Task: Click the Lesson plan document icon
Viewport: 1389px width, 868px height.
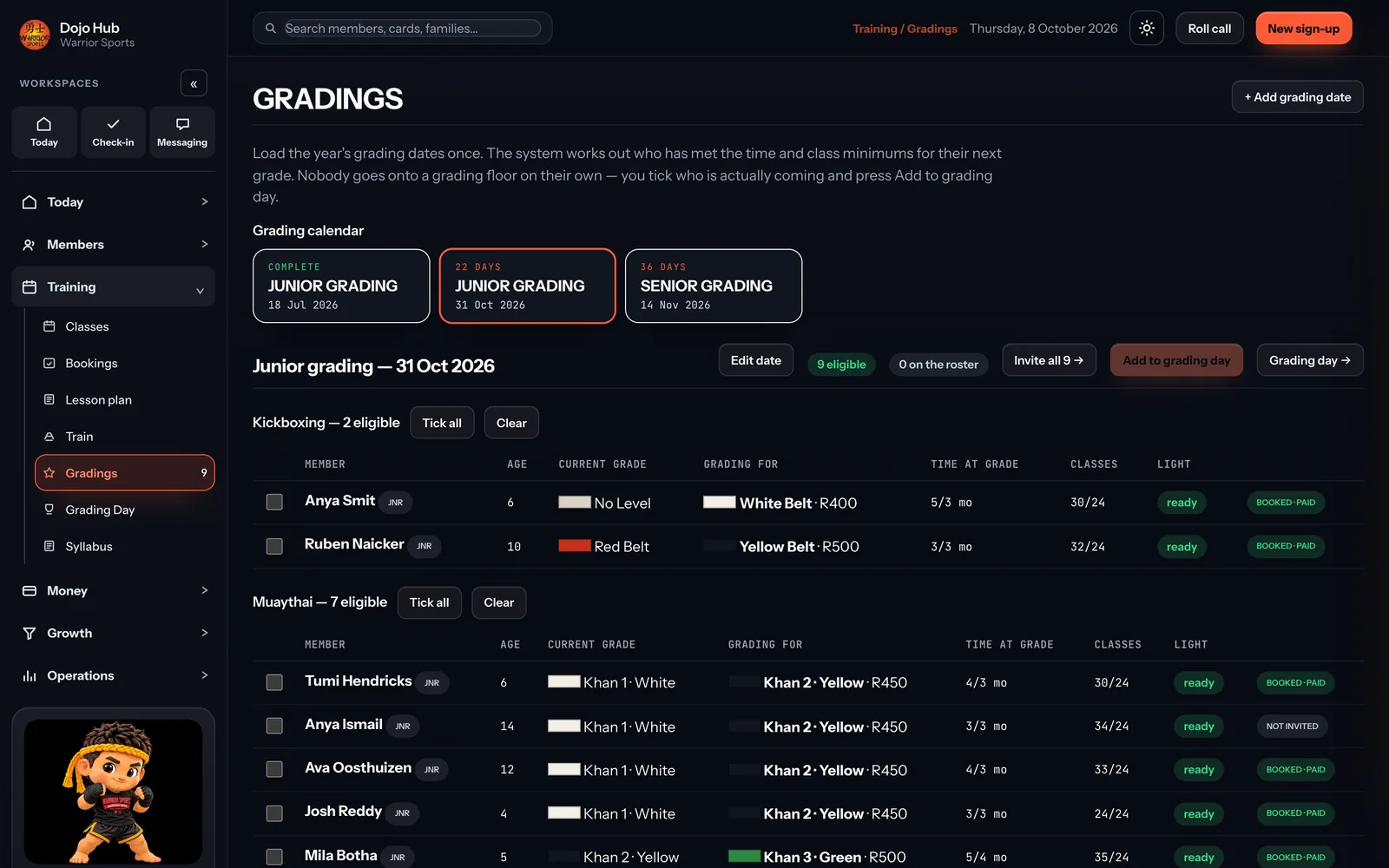Action: [49, 399]
